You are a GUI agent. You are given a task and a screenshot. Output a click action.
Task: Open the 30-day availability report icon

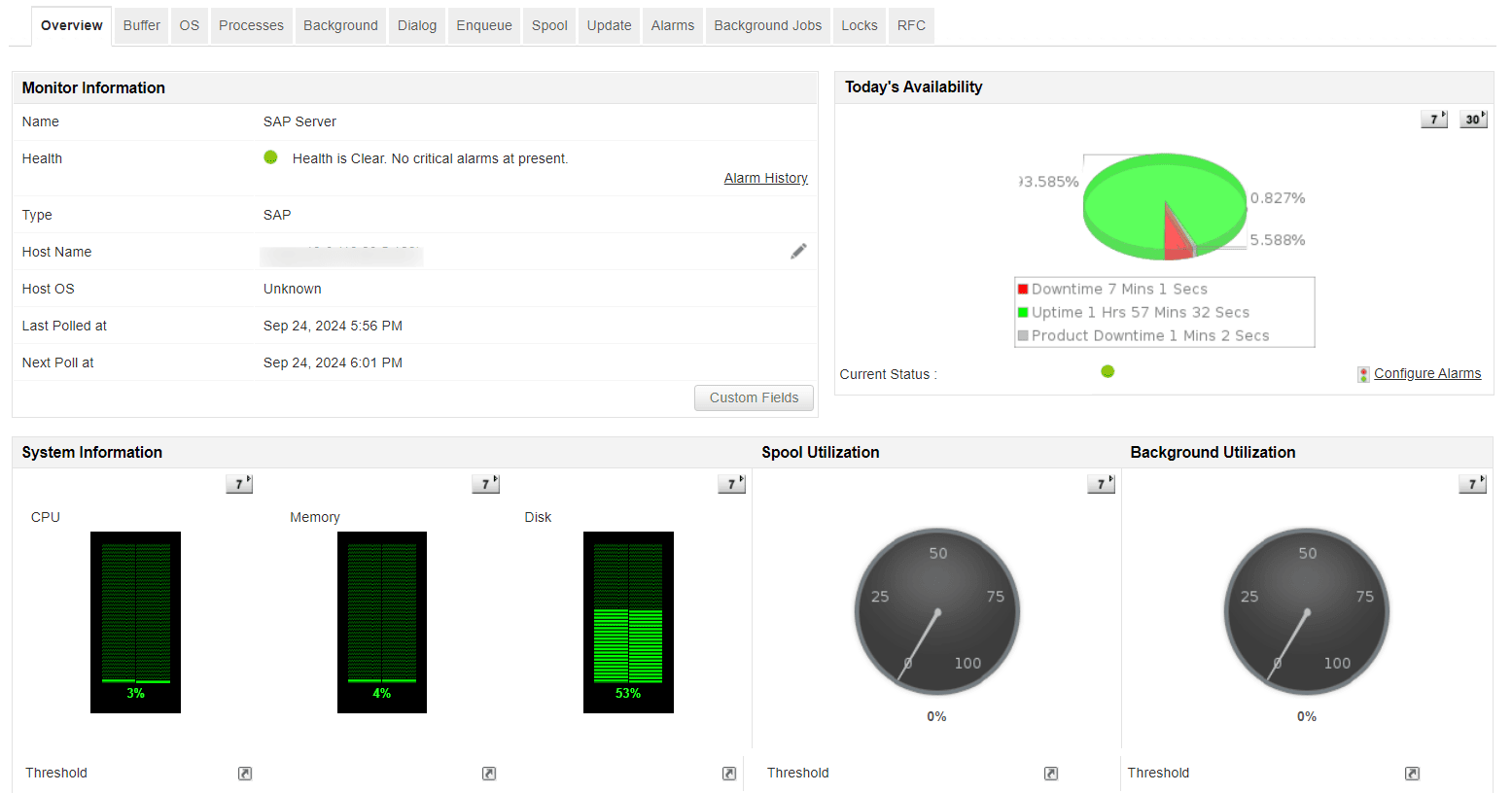tap(1473, 118)
